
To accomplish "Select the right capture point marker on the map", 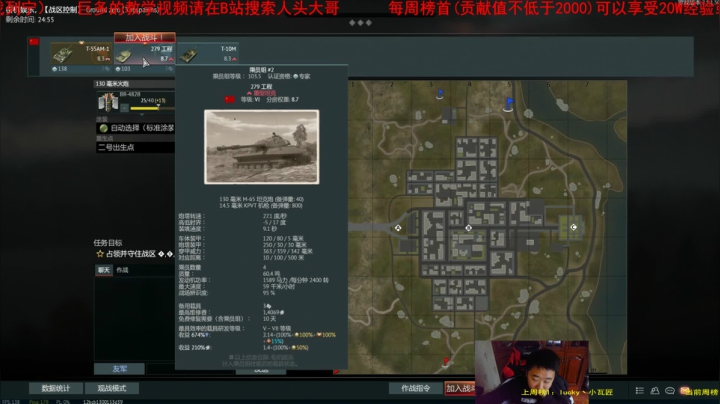I will pos(574,227).
